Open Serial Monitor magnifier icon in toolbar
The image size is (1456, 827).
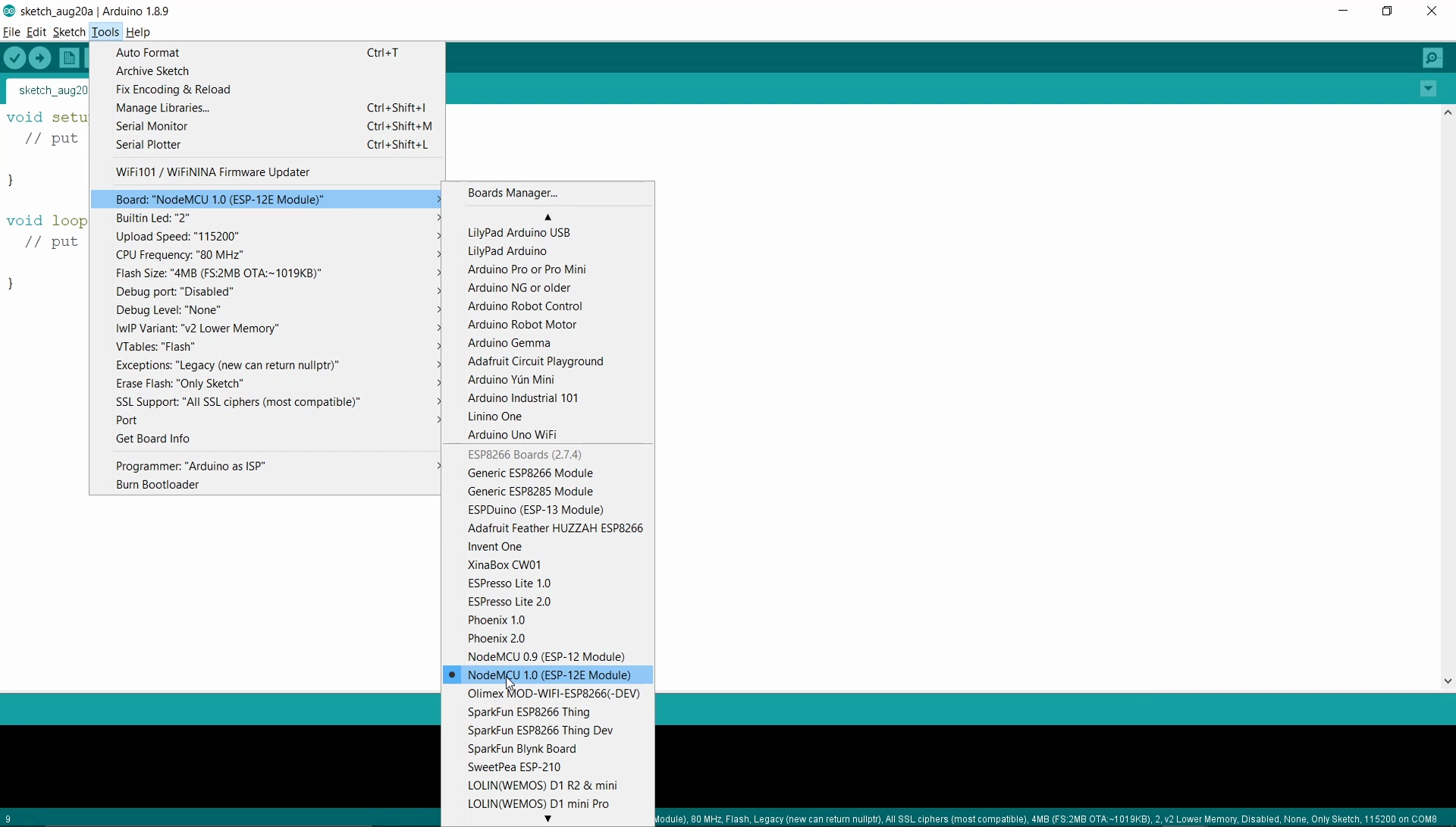(1432, 58)
